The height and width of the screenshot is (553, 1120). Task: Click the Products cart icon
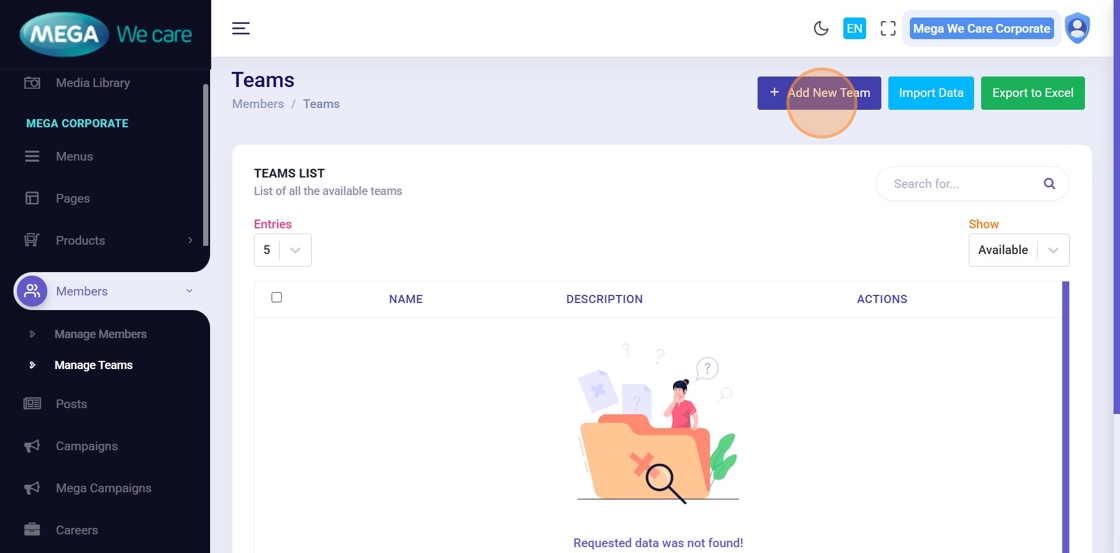[32, 240]
